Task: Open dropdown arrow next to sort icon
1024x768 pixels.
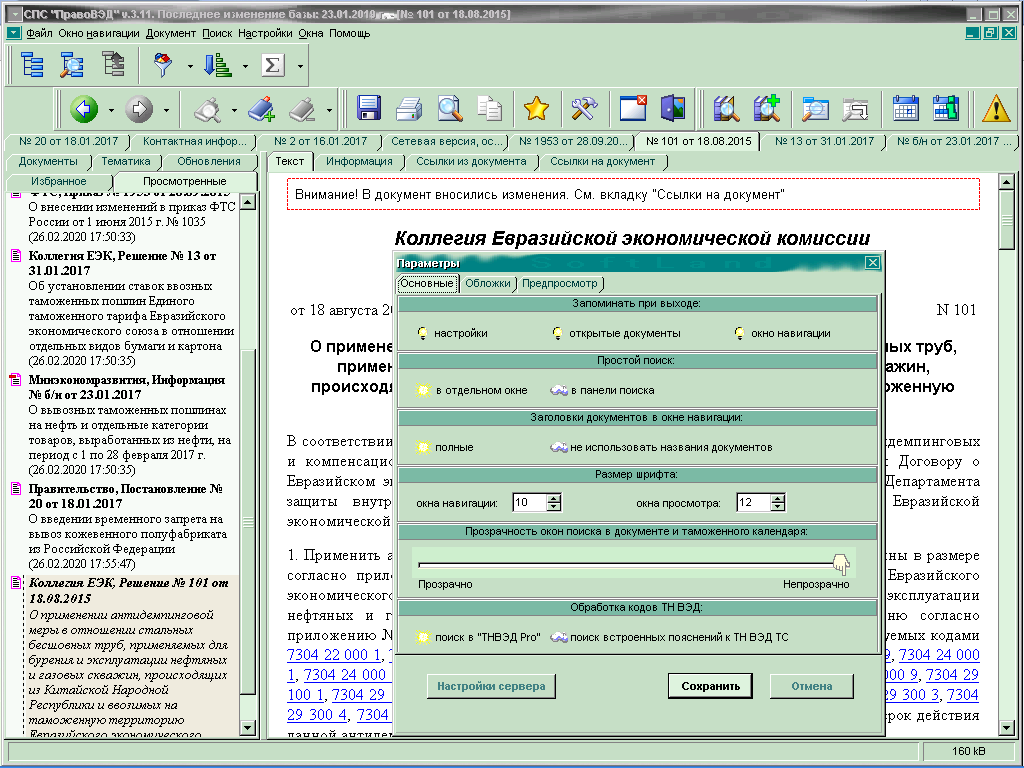Action: (x=245, y=66)
